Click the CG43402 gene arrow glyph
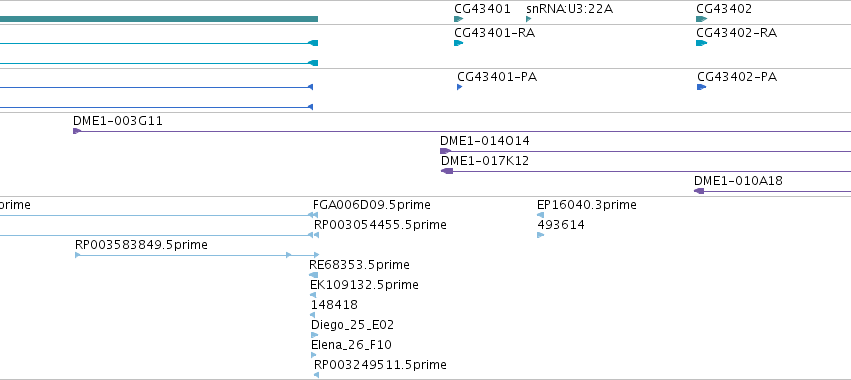This screenshot has width=851, height=380. (702, 19)
